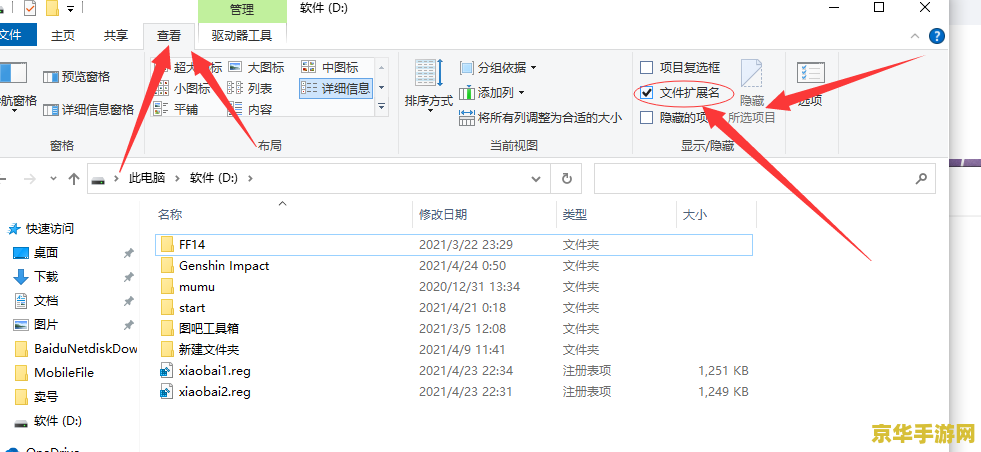
Task: Select 大图标 large icons layout
Action: coord(255,68)
